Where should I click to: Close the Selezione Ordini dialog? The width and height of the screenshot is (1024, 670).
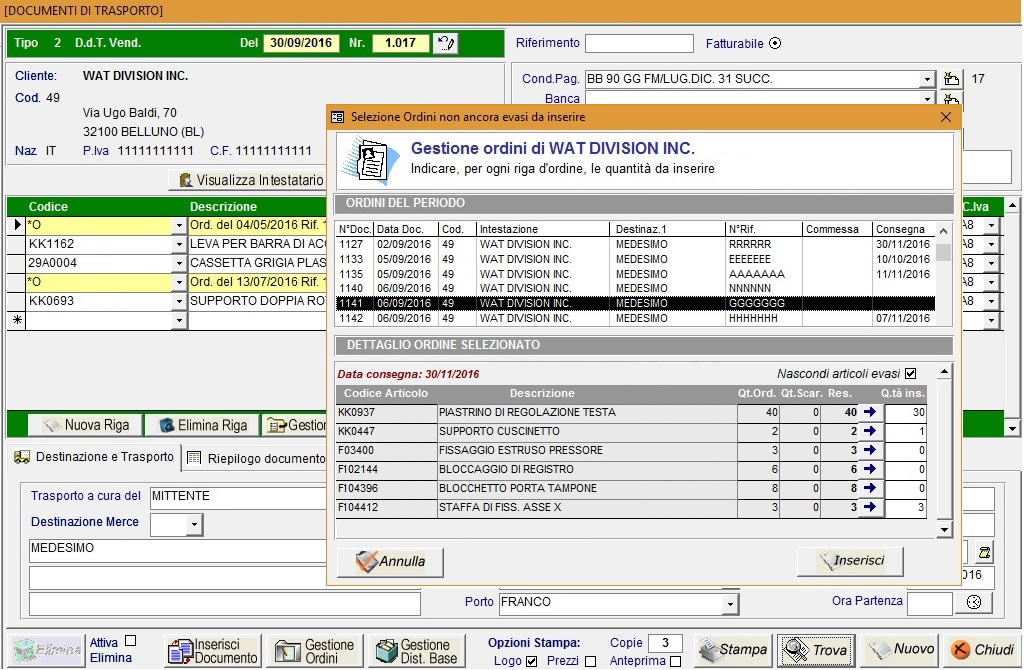(x=946, y=117)
